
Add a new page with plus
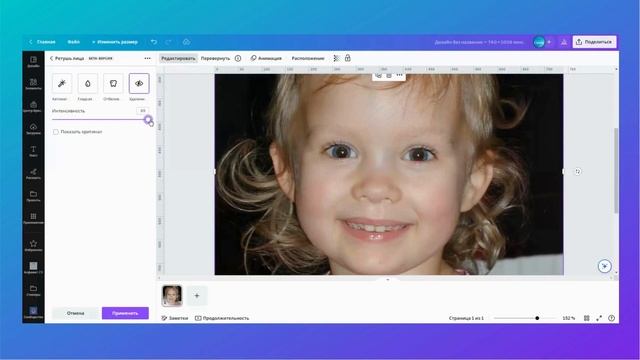click(197, 296)
